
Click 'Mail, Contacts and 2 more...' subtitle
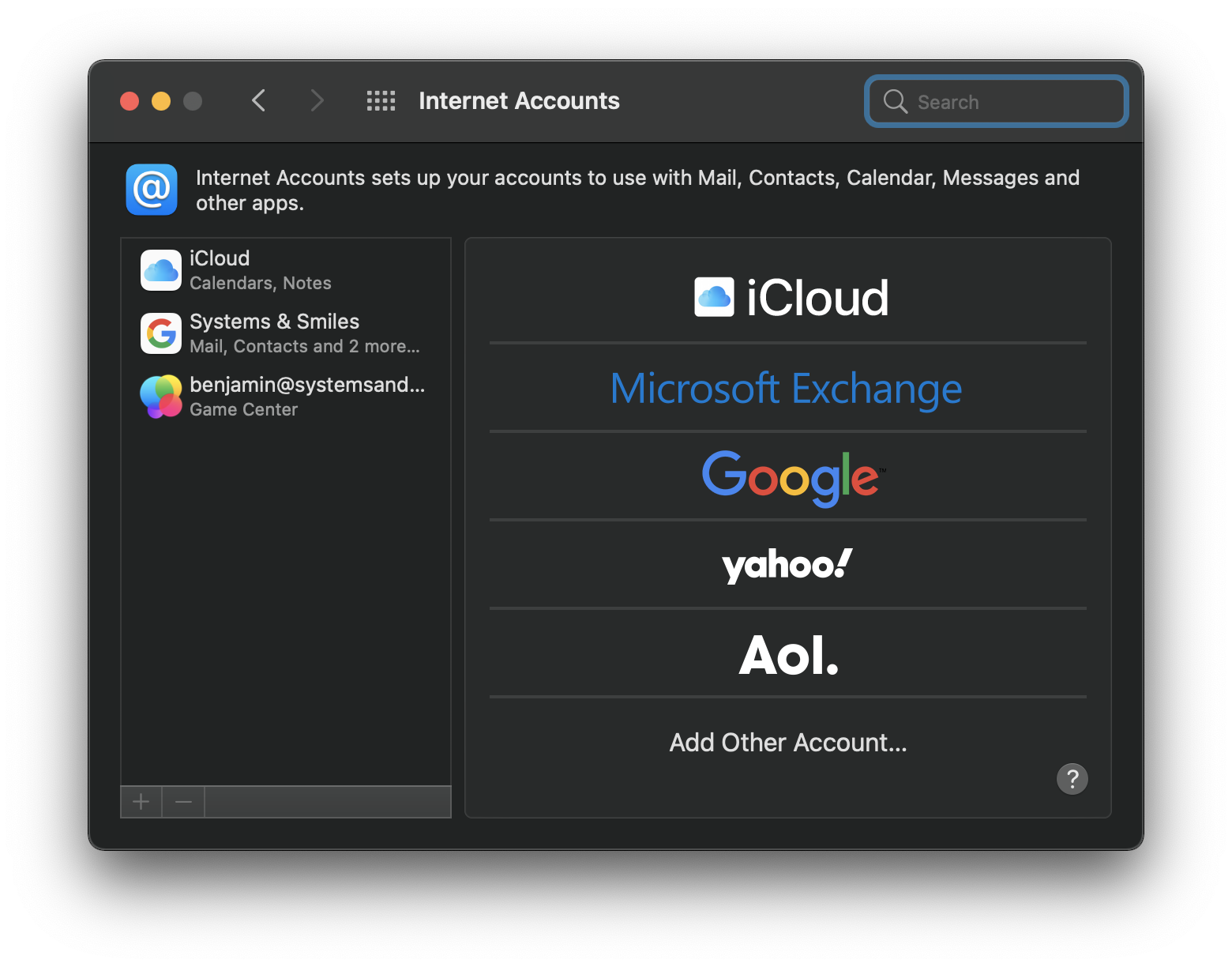point(305,346)
